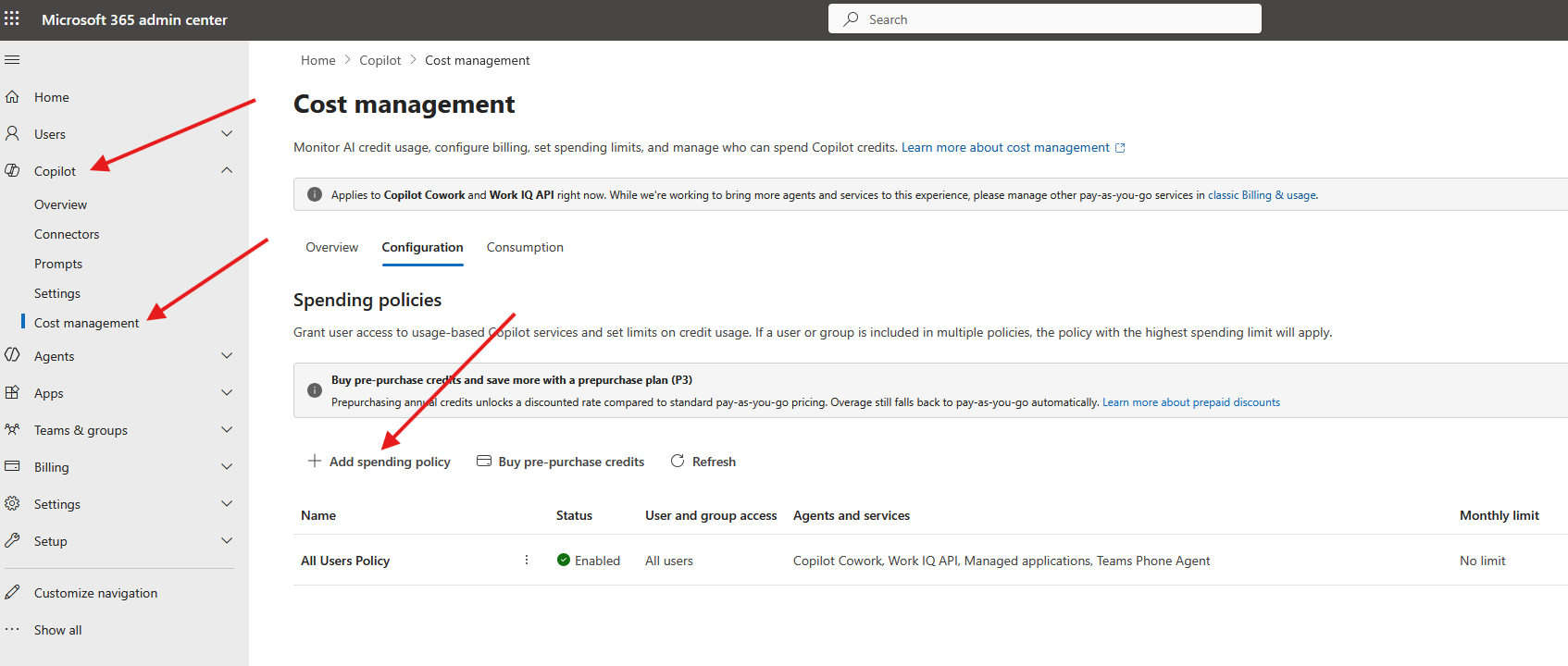Expand the Teams & groups chevron
The width and height of the screenshot is (1568, 666).
(x=227, y=429)
